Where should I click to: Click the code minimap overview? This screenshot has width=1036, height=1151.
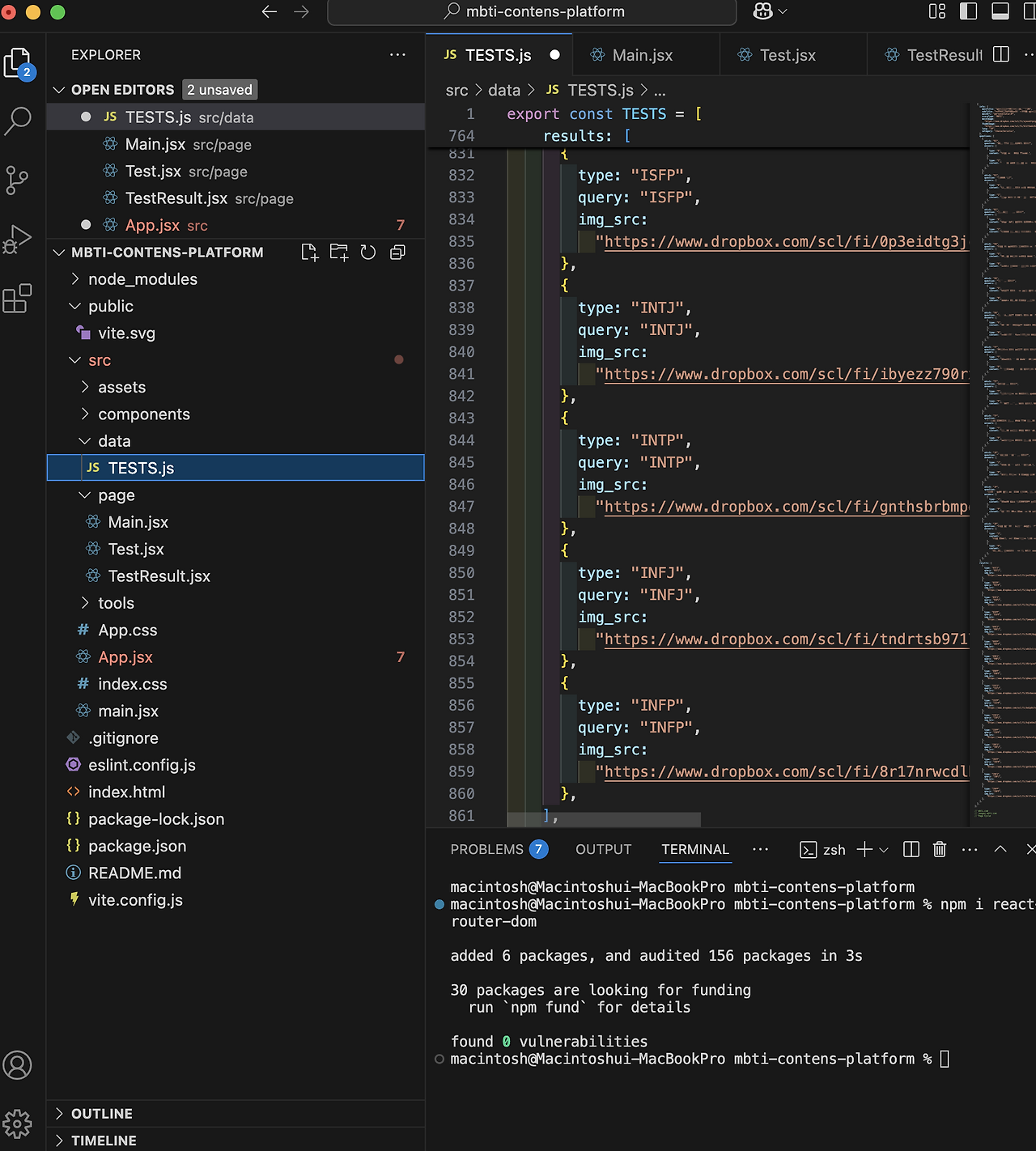pos(1004,461)
